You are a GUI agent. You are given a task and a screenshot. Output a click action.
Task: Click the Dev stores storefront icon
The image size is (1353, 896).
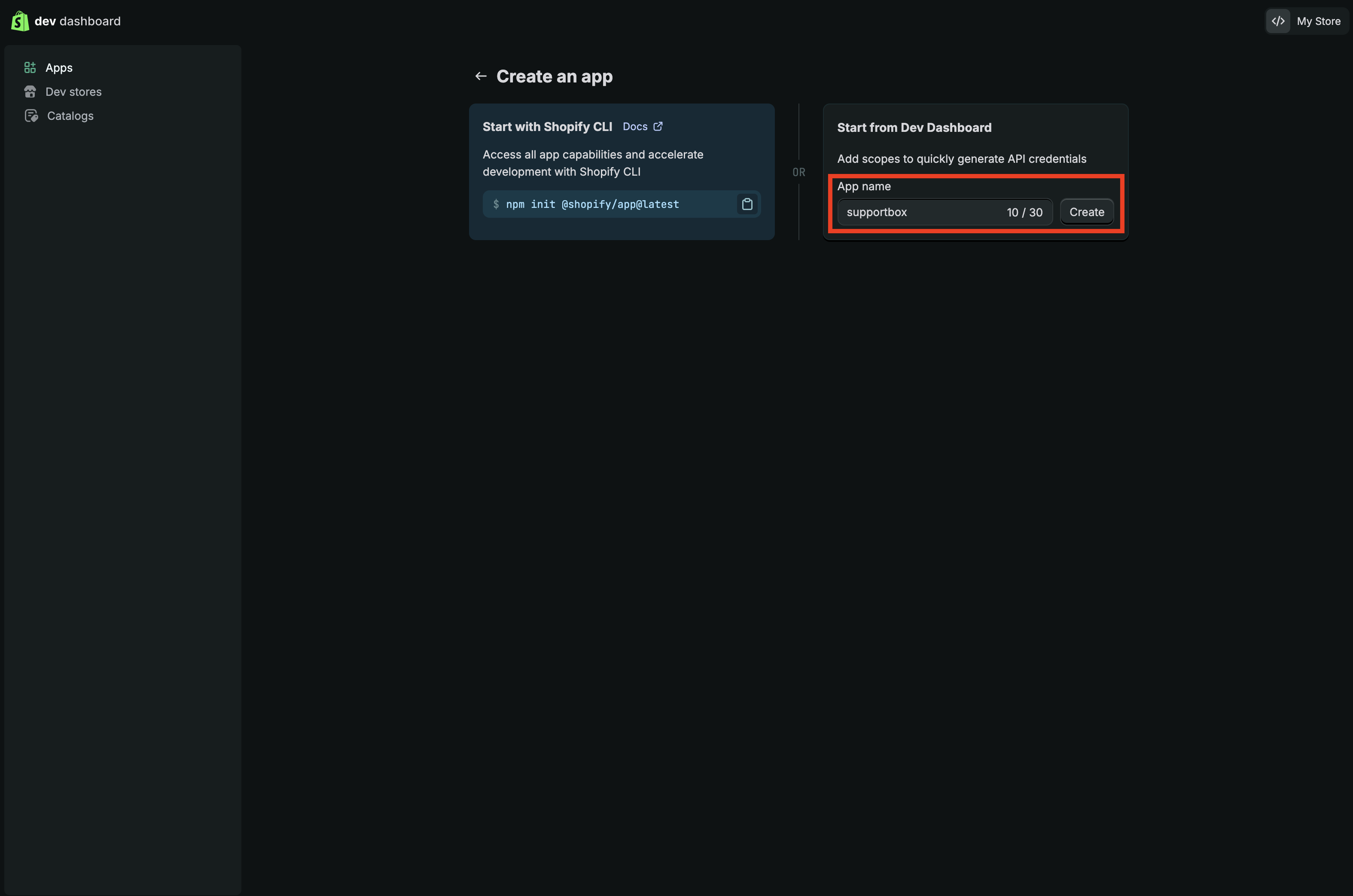(30, 91)
